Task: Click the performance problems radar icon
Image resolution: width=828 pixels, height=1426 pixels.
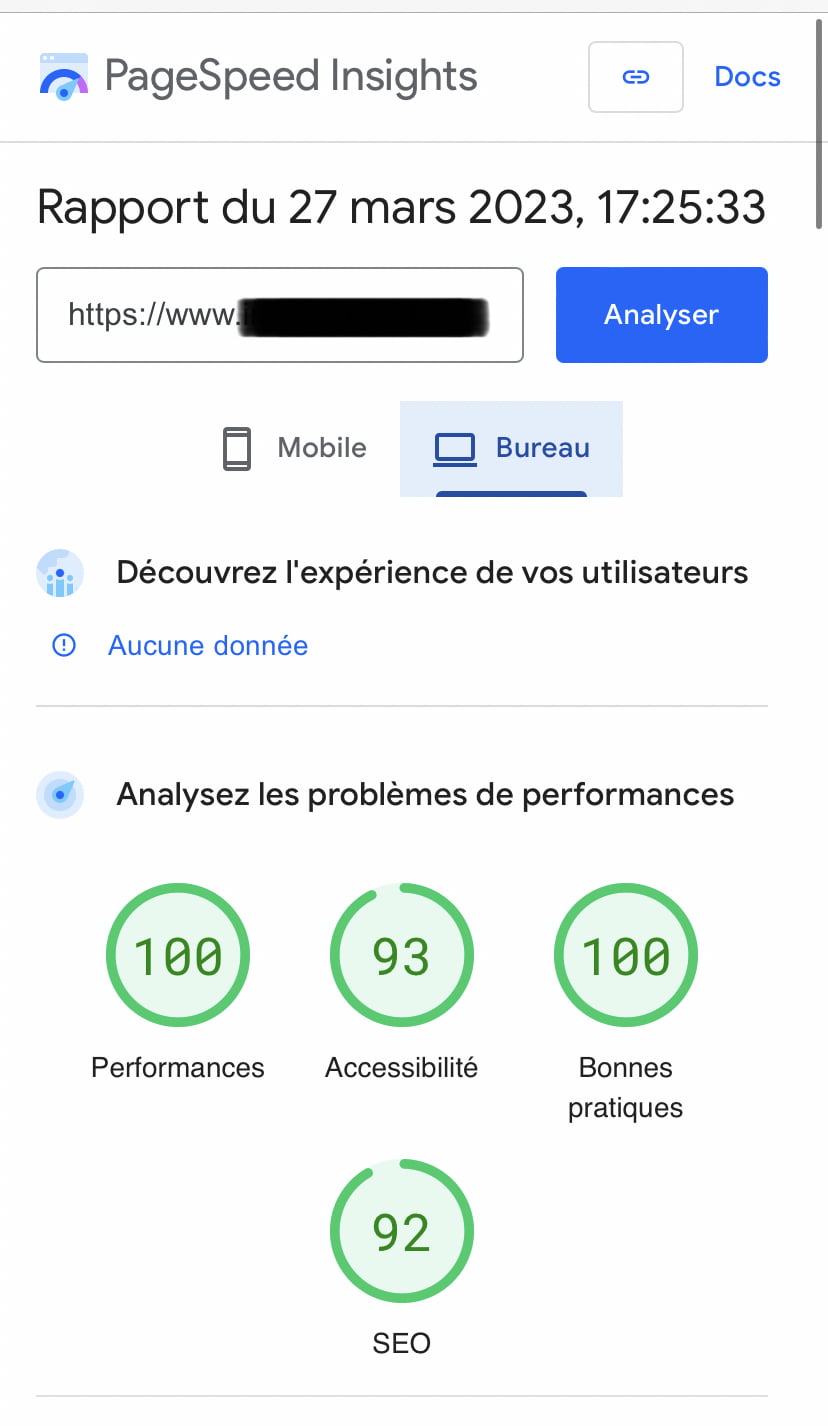Action: [x=60, y=795]
